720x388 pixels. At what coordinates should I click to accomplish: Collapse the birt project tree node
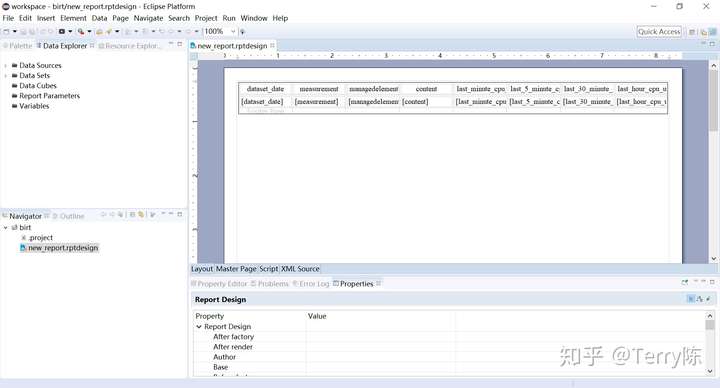6,227
